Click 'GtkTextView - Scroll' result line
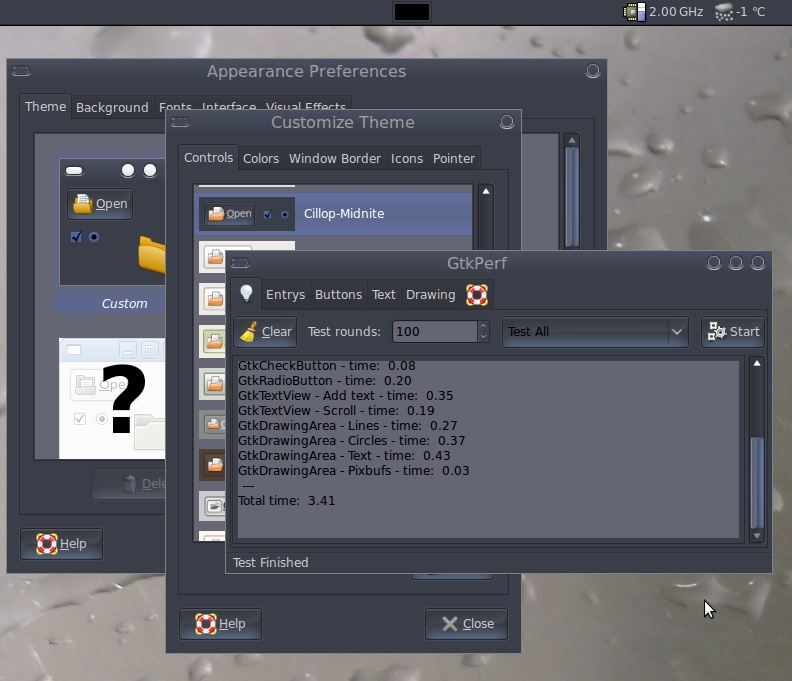This screenshot has height=681, width=792. point(336,411)
